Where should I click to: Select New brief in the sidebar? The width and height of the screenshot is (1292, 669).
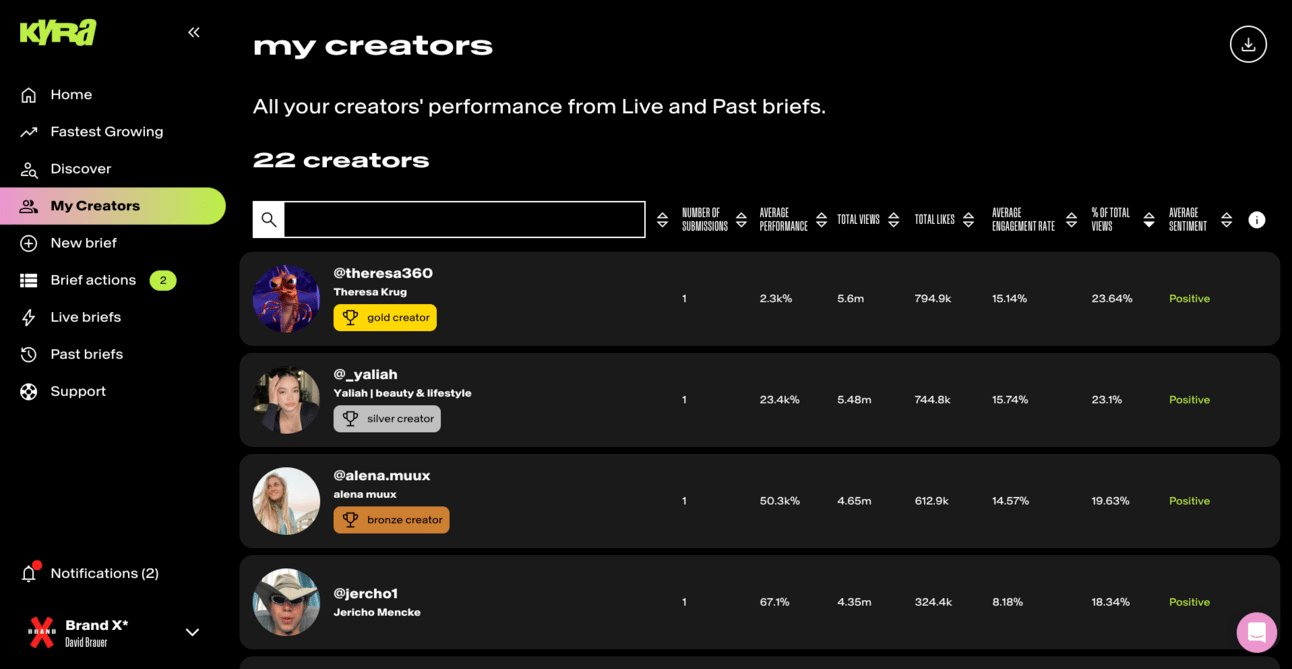83,243
